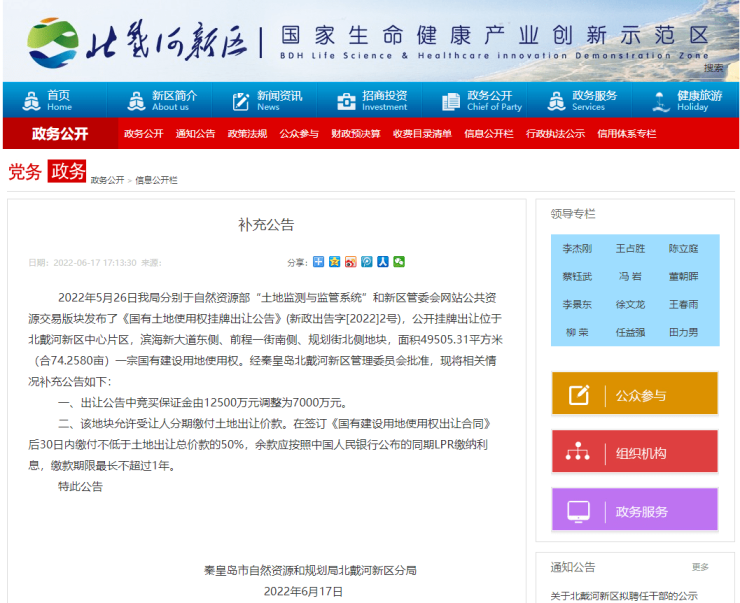Select the 通知公告 submenu tab
This screenshot has height=603, width=740.
[195, 134]
